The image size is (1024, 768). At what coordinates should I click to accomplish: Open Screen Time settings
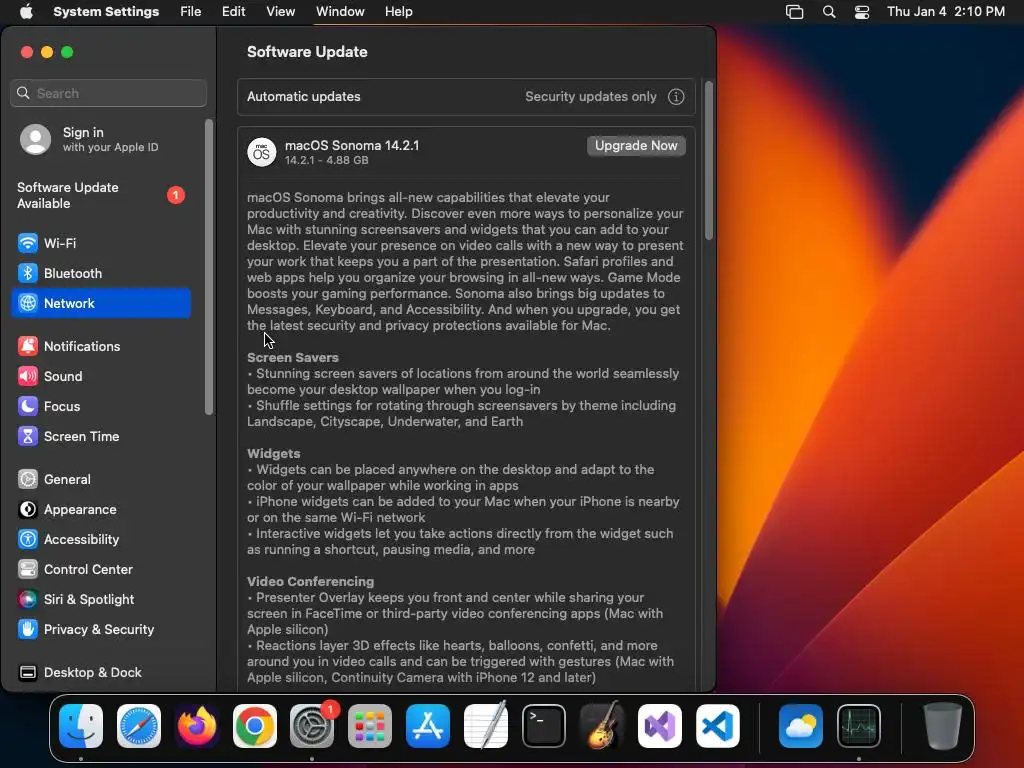click(101, 436)
